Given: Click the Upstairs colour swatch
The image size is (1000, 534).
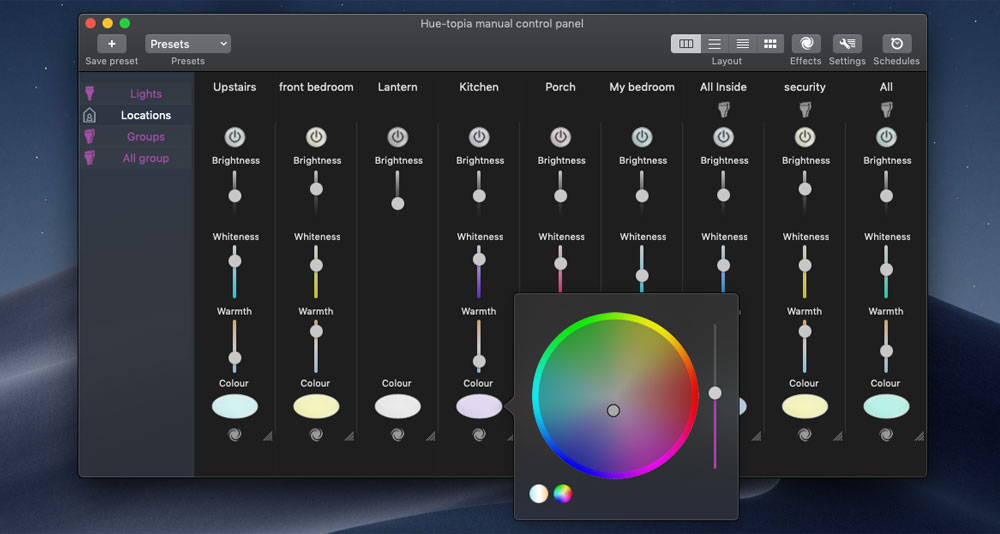Looking at the screenshot, I should [235, 406].
